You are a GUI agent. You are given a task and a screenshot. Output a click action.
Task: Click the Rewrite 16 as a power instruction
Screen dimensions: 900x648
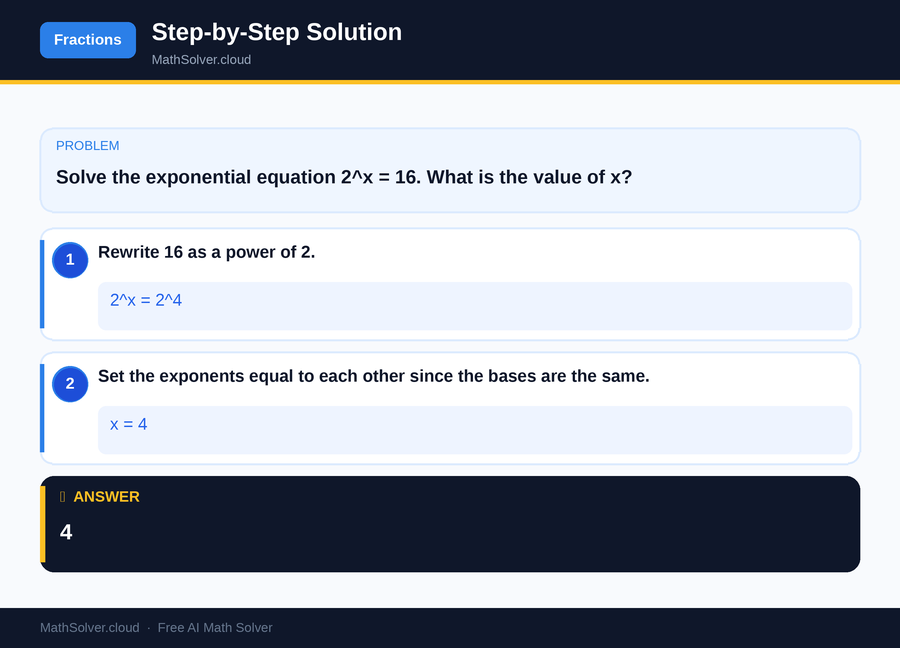tap(206, 252)
